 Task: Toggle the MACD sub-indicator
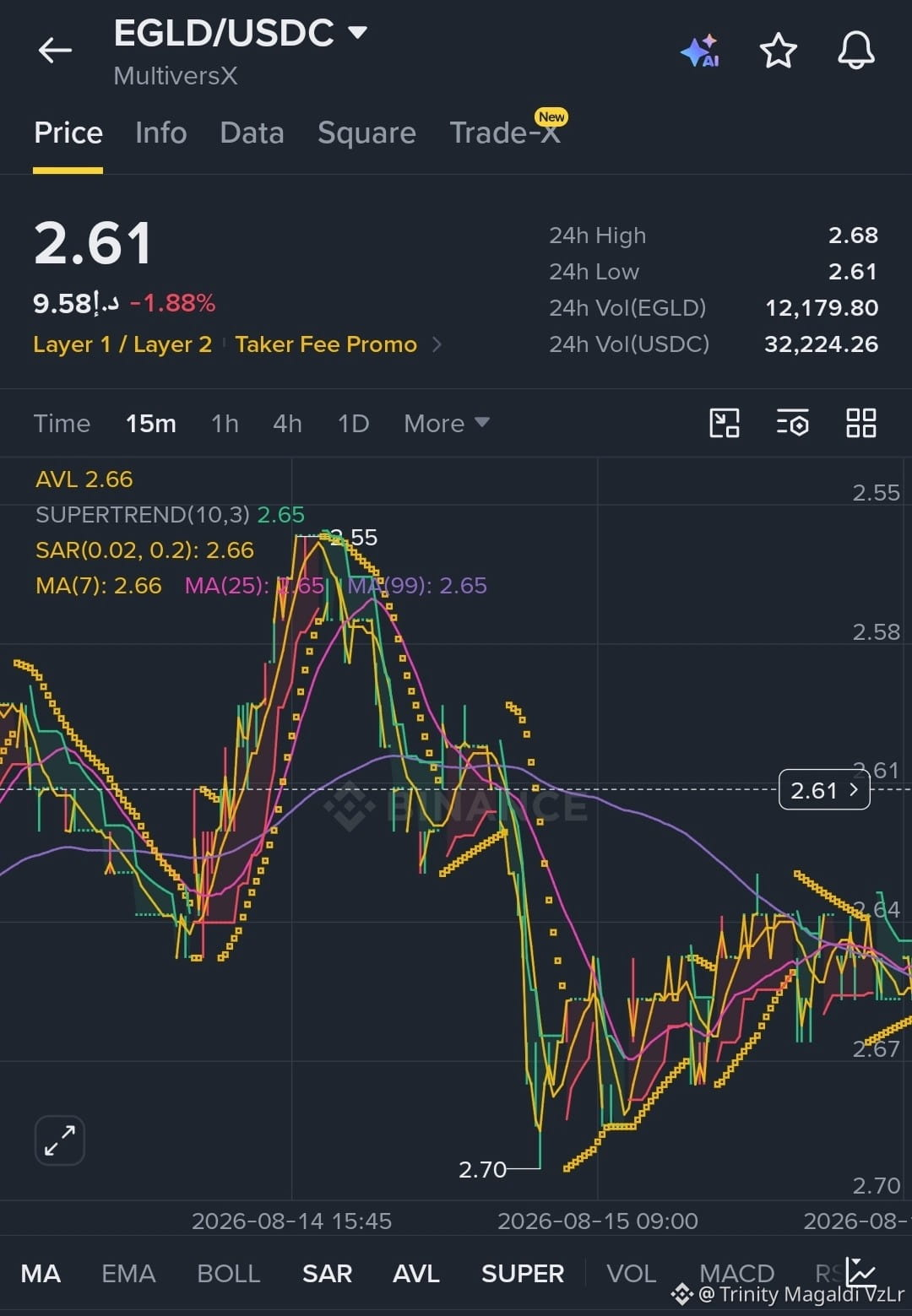(737, 1273)
